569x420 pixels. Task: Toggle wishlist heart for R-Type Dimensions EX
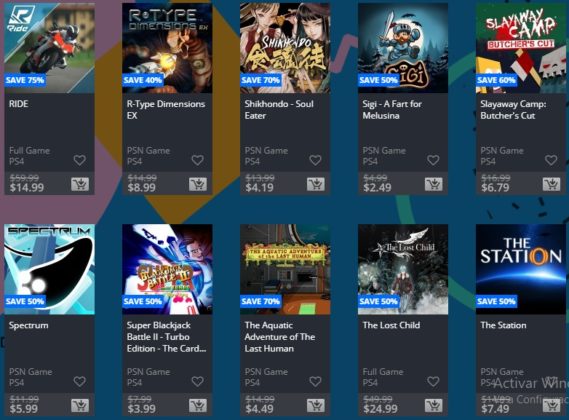[x=198, y=160]
